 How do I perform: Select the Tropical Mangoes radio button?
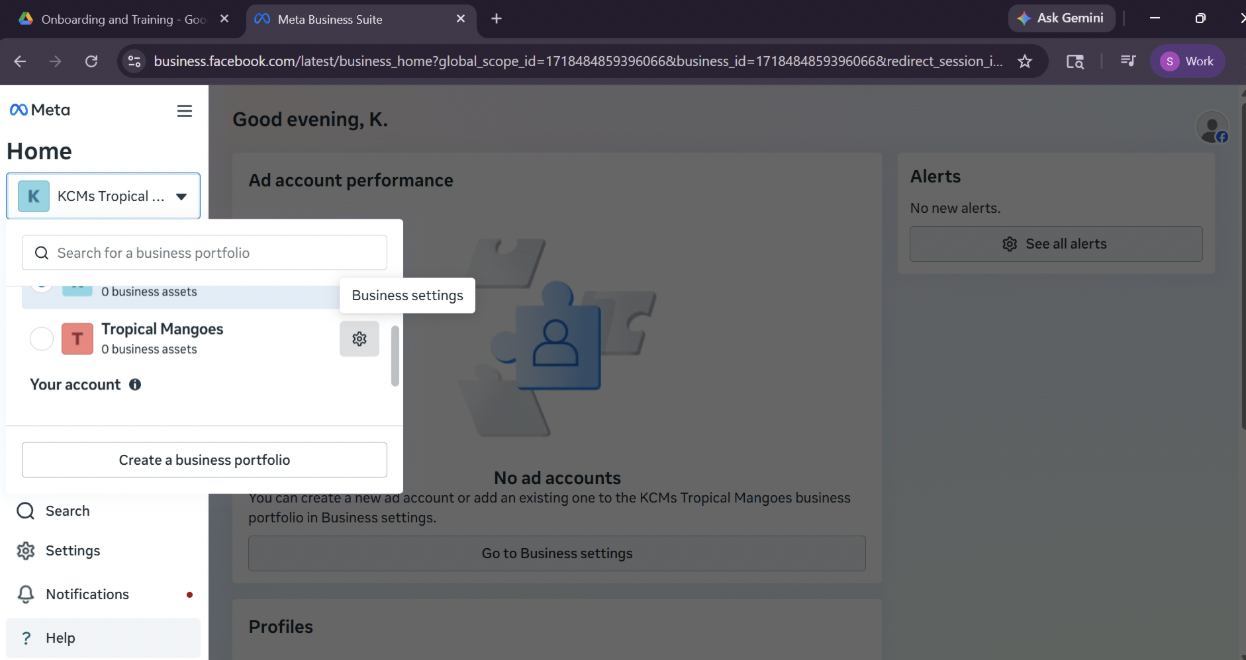[41, 339]
